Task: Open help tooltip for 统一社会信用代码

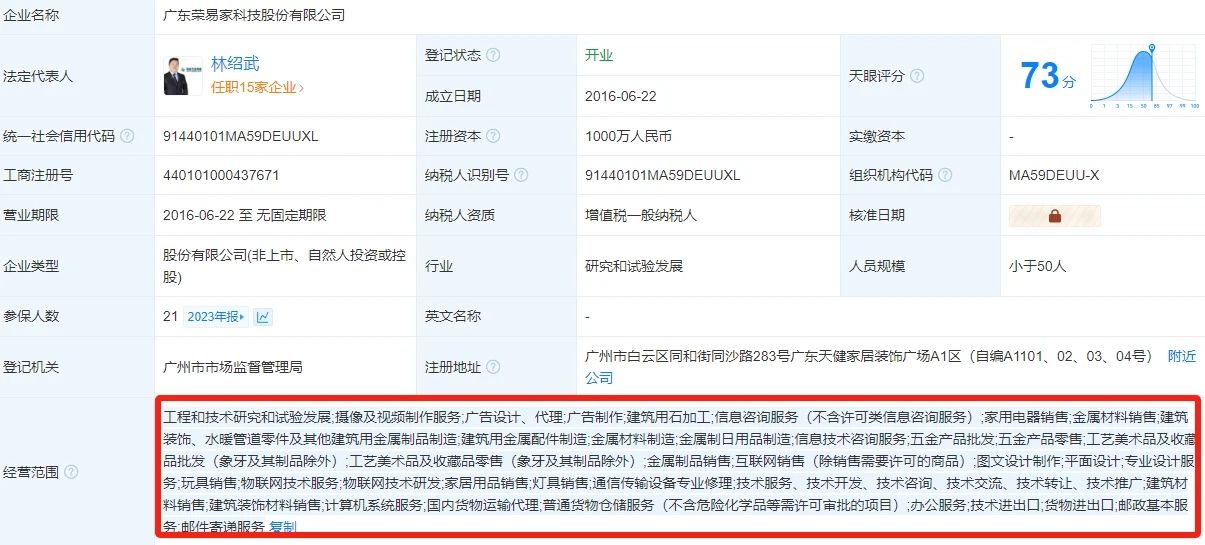Action: [127, 136]
